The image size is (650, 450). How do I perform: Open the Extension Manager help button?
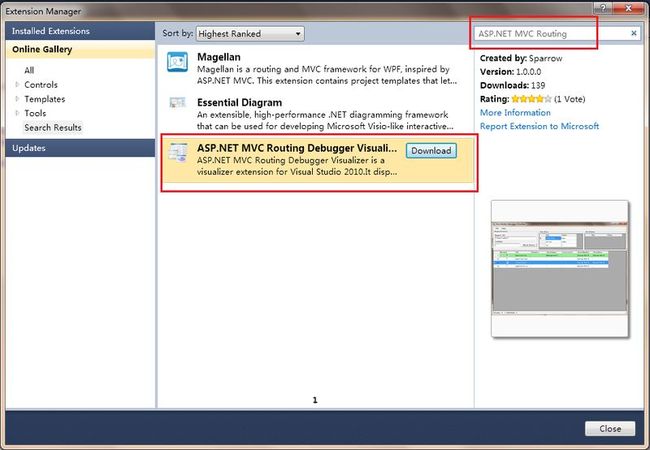[603, 8]
